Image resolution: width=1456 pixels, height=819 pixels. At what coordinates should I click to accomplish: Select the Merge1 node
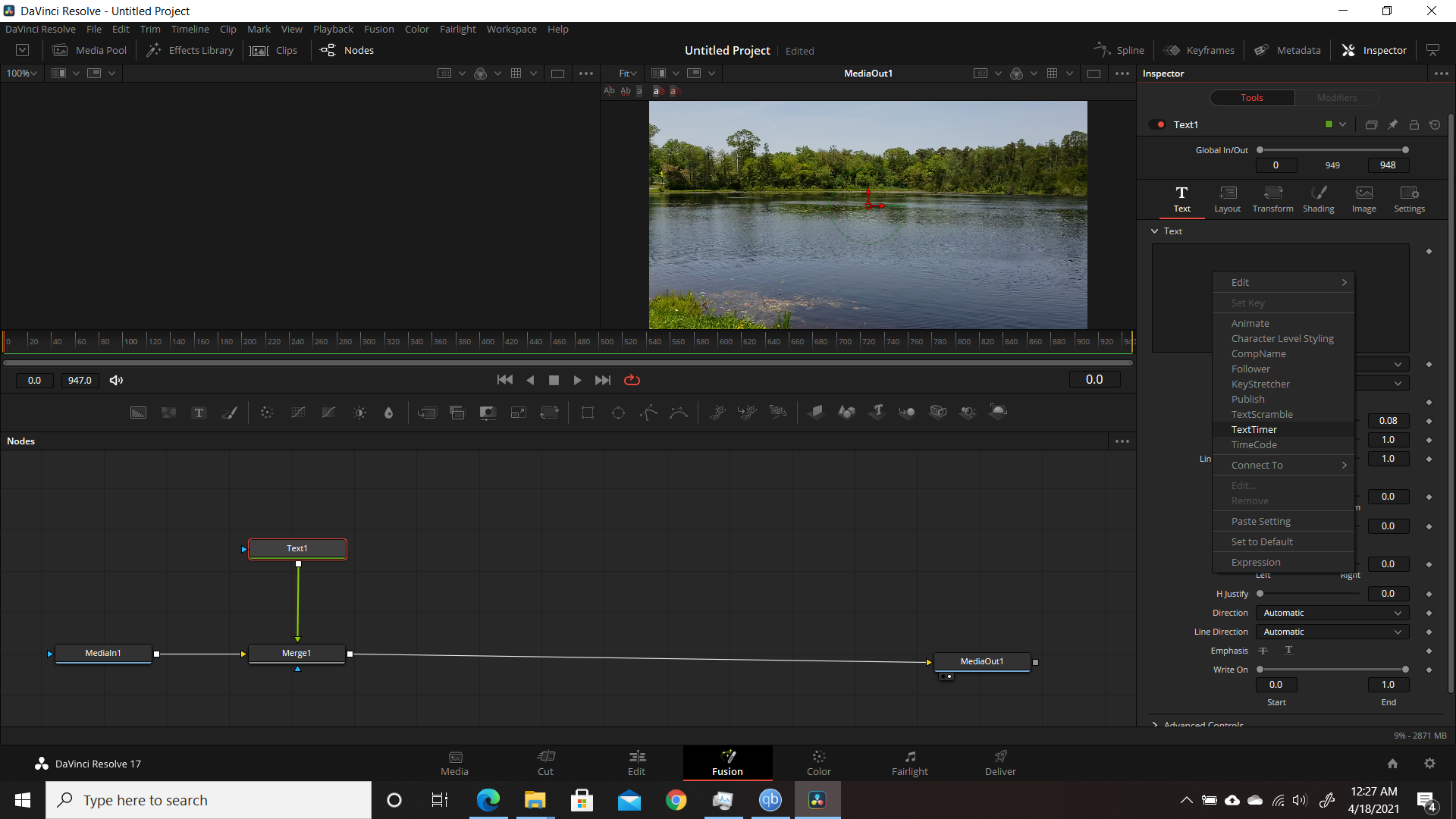click(297, 653)
